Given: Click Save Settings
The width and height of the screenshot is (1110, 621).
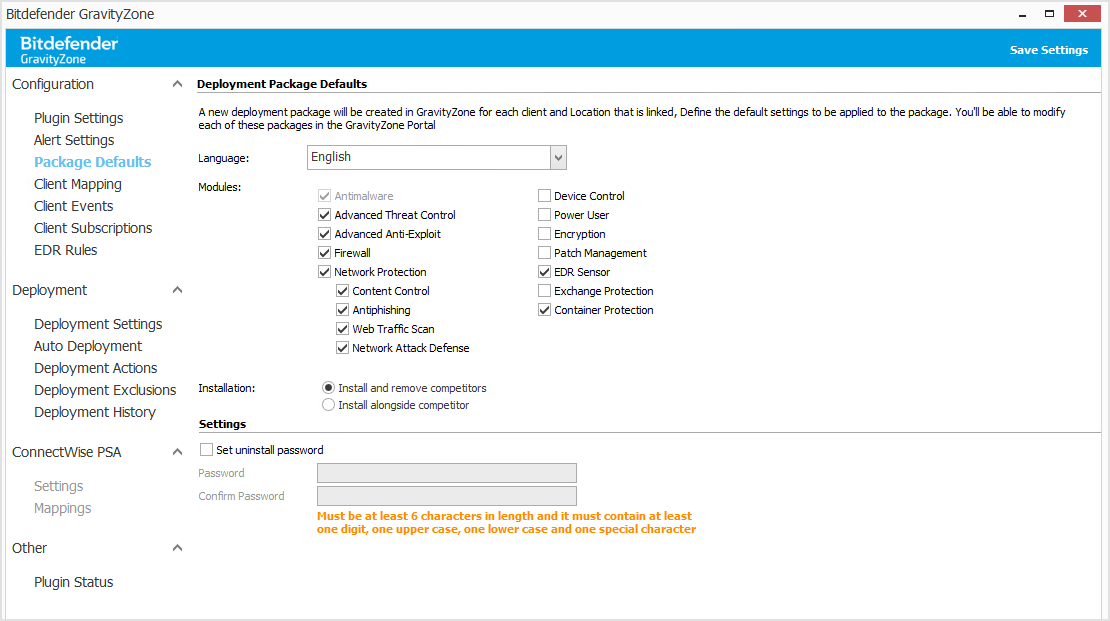Looking at the screenshot, I should (x=1049, y=48).
